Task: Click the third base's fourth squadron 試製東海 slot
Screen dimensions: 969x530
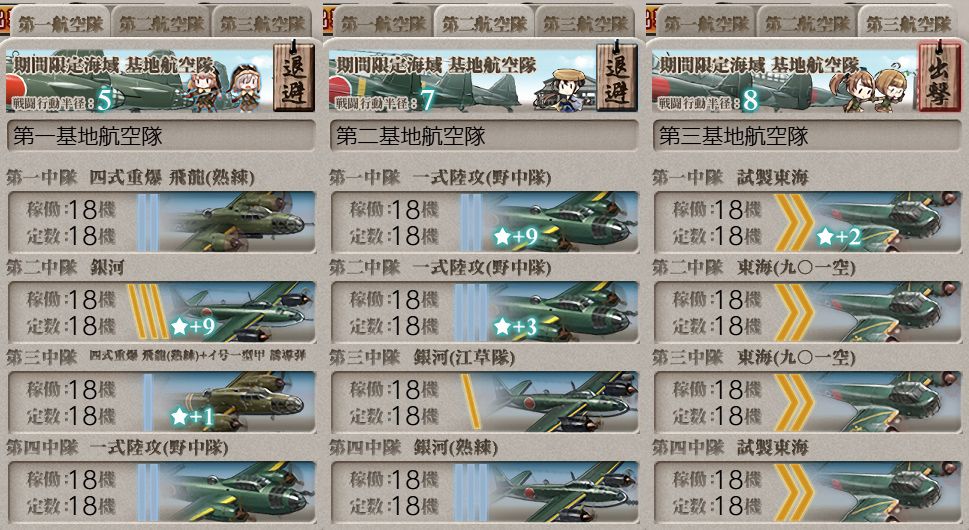Action: tap(808, 492)
